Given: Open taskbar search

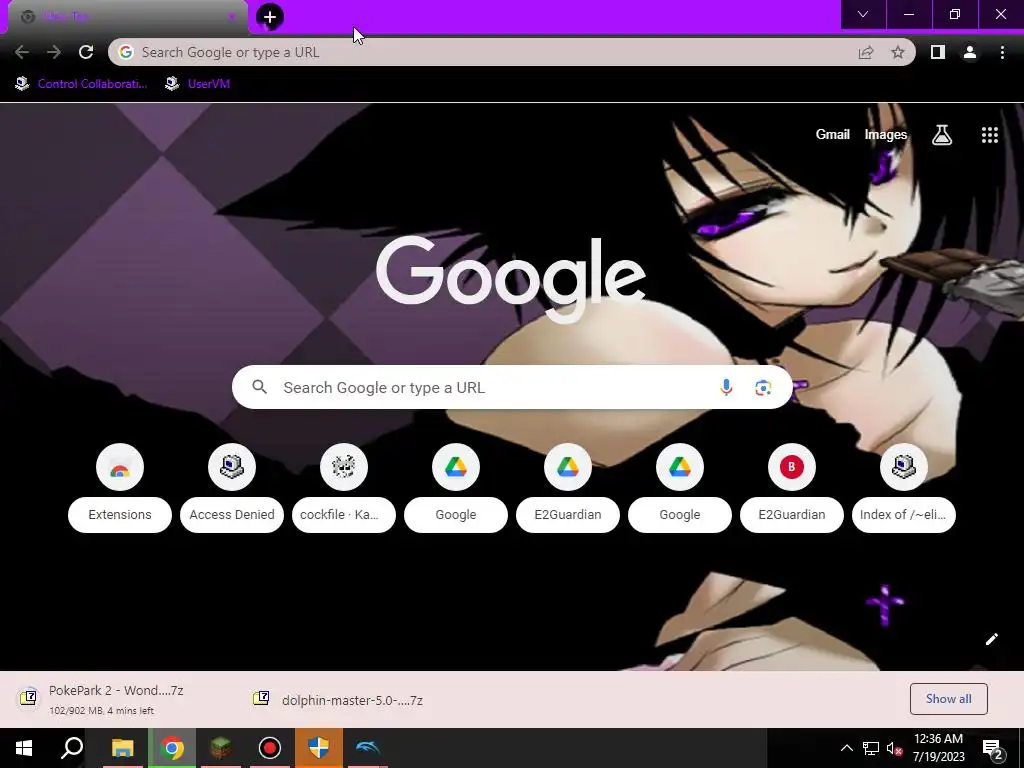Looking at the screenshot, I should point(72,748).
